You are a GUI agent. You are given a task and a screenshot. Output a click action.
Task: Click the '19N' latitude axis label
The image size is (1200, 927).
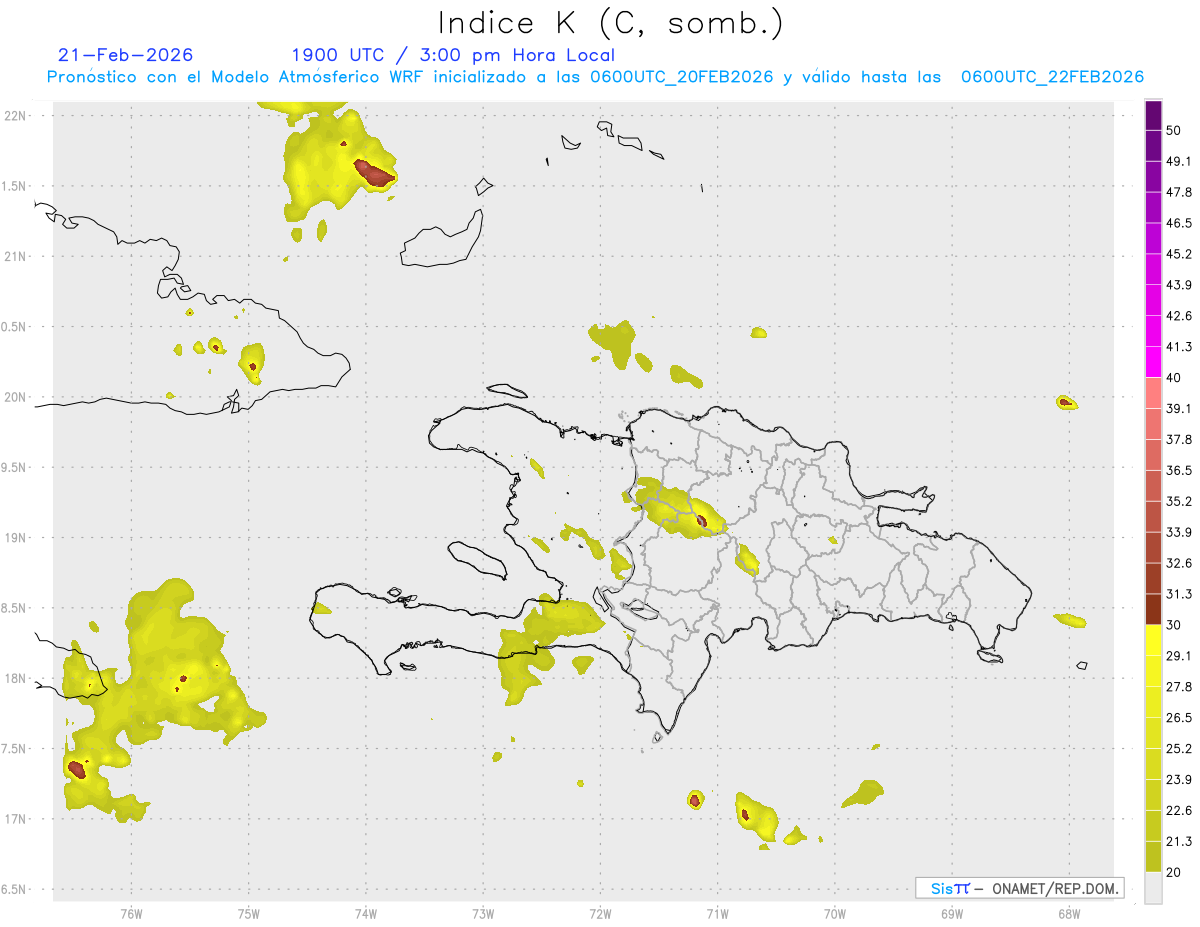click(16, 538)
